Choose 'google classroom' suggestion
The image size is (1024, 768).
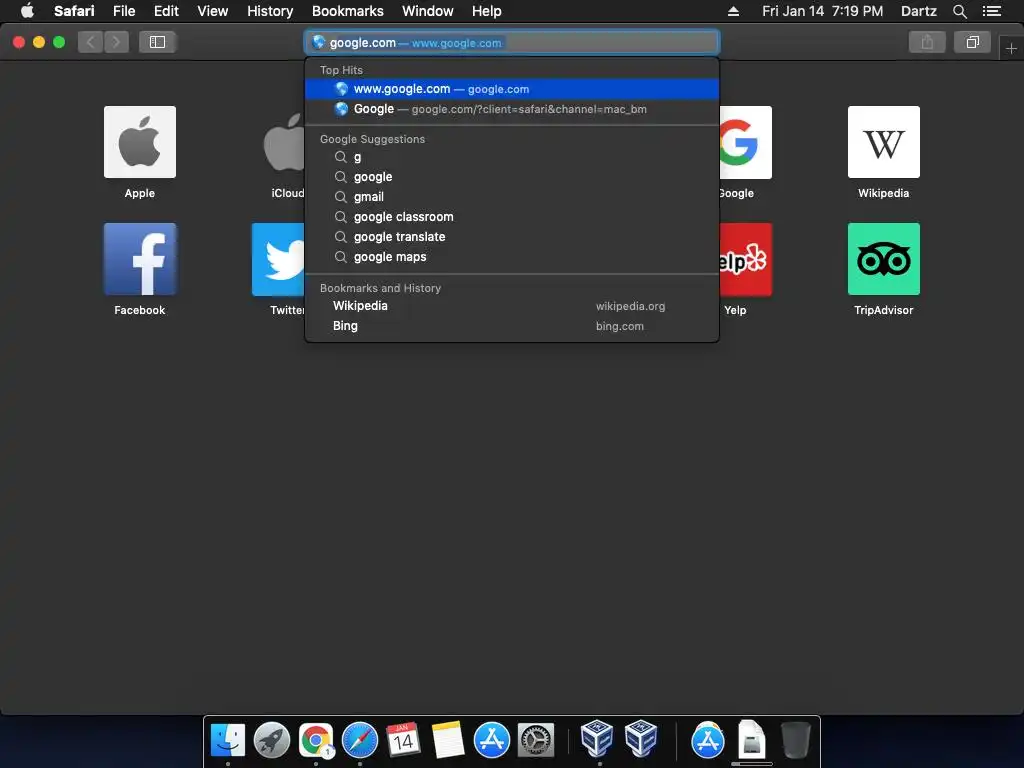[512, 217]
